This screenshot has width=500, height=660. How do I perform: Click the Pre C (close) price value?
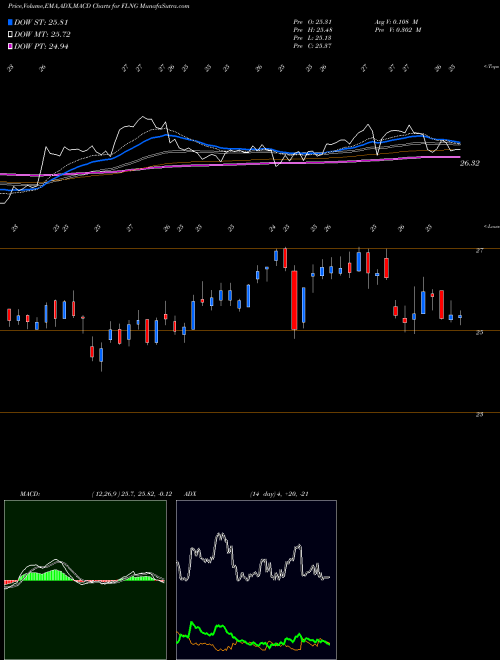313,45
